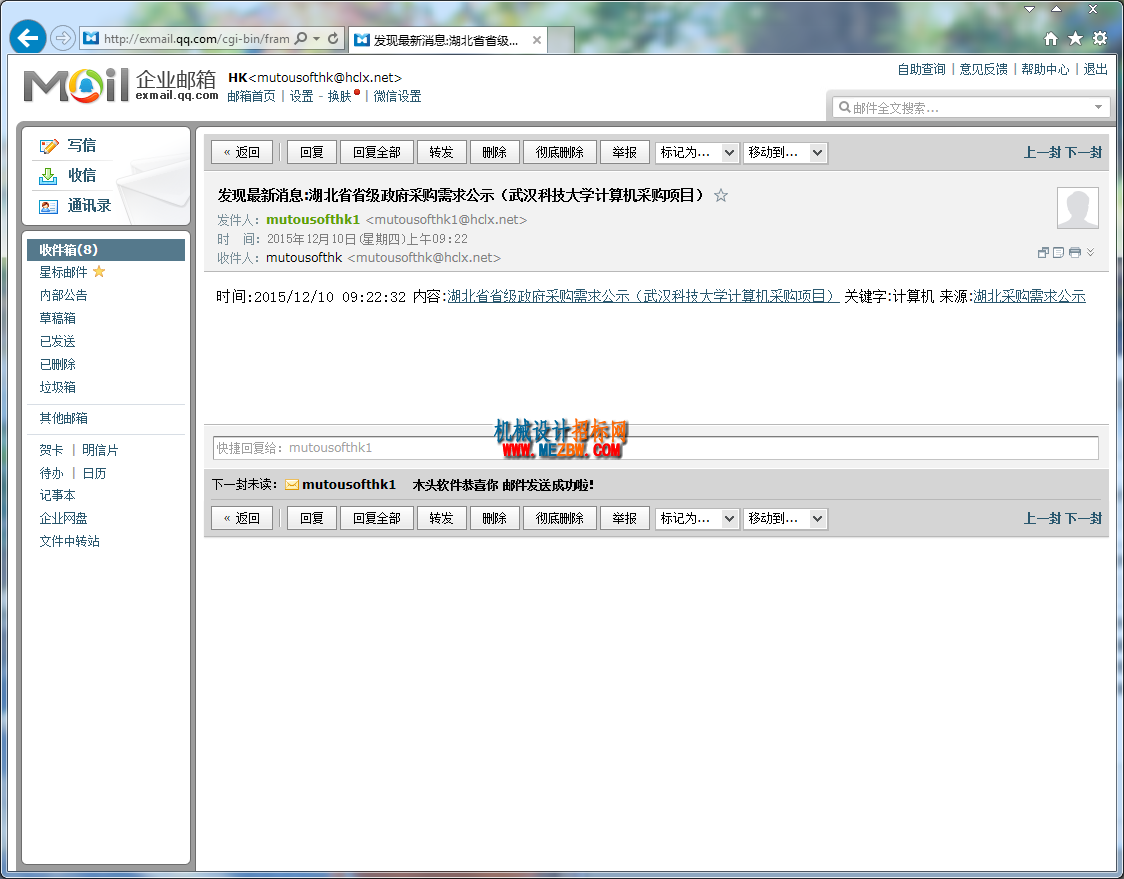Viewport: 1124px width, 879px height.
Task: Open the 已删除 folder
Action: point(57,364)
